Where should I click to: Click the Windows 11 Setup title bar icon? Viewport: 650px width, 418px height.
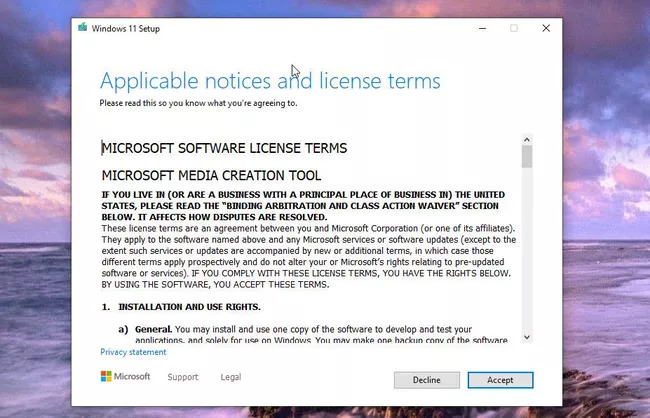pyautogui.click(x=82, y=28)
